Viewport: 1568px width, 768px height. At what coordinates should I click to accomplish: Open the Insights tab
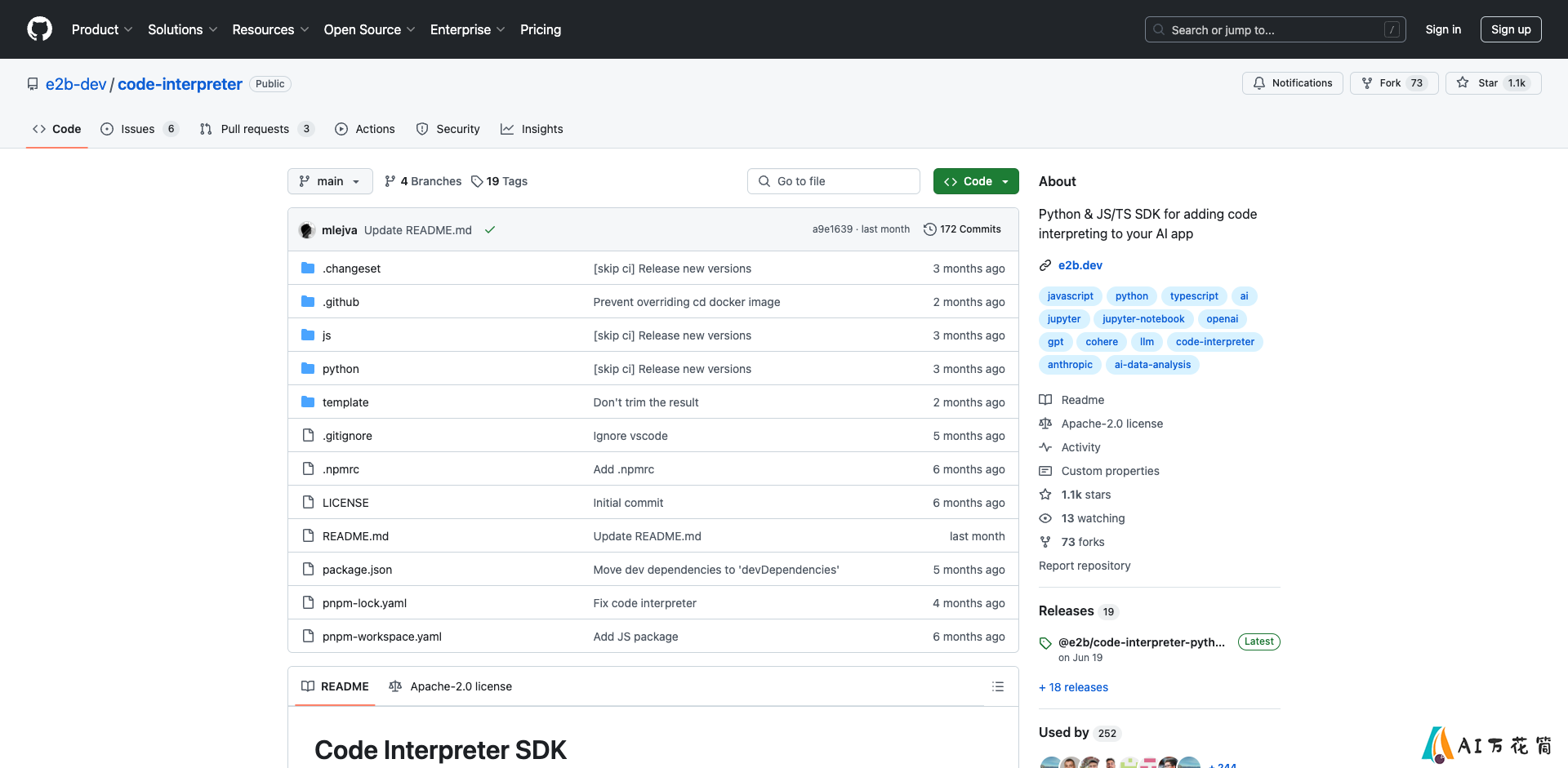pos(532,129)
